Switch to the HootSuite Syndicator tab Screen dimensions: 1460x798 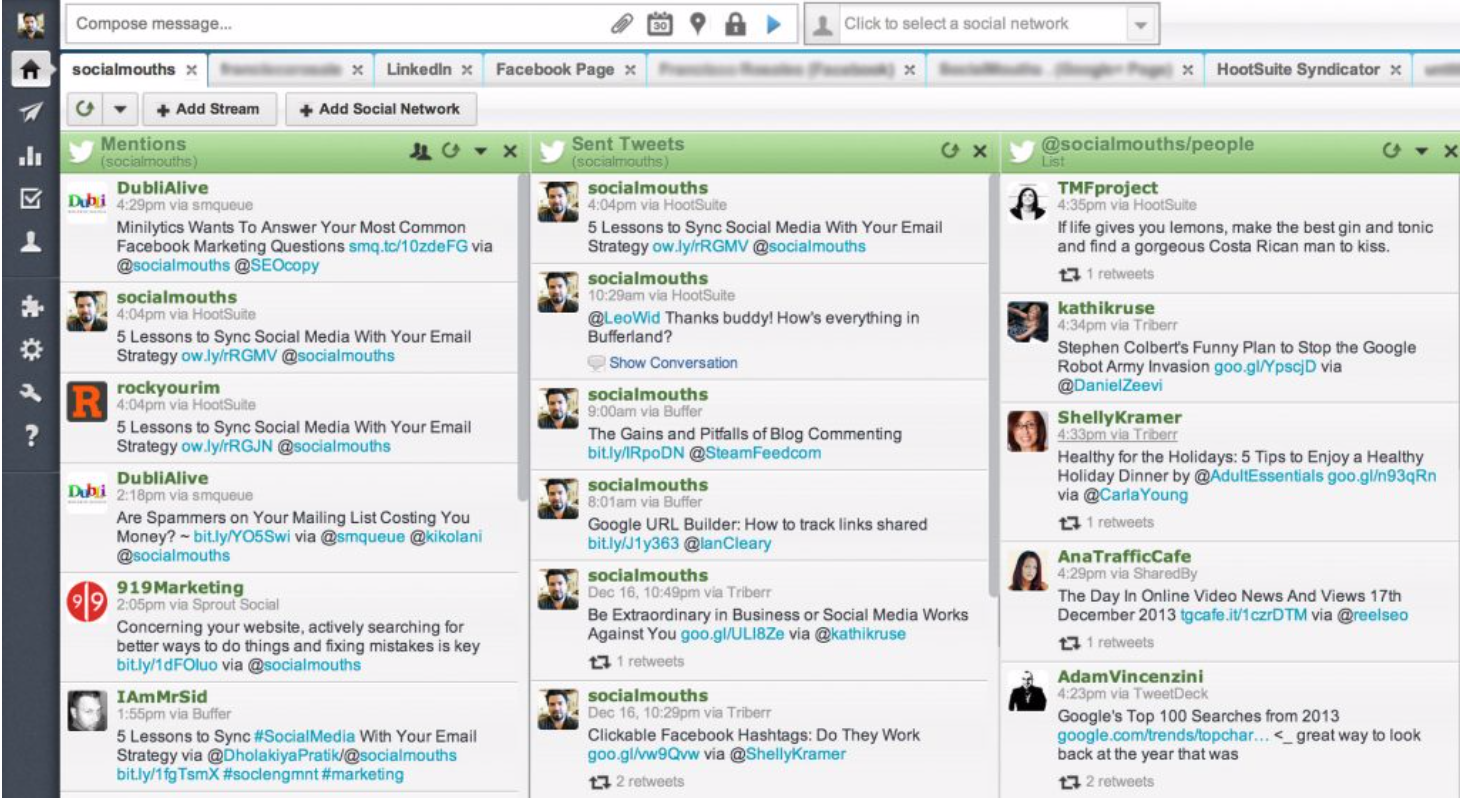pyautogui.click(x=1298, y=70)
